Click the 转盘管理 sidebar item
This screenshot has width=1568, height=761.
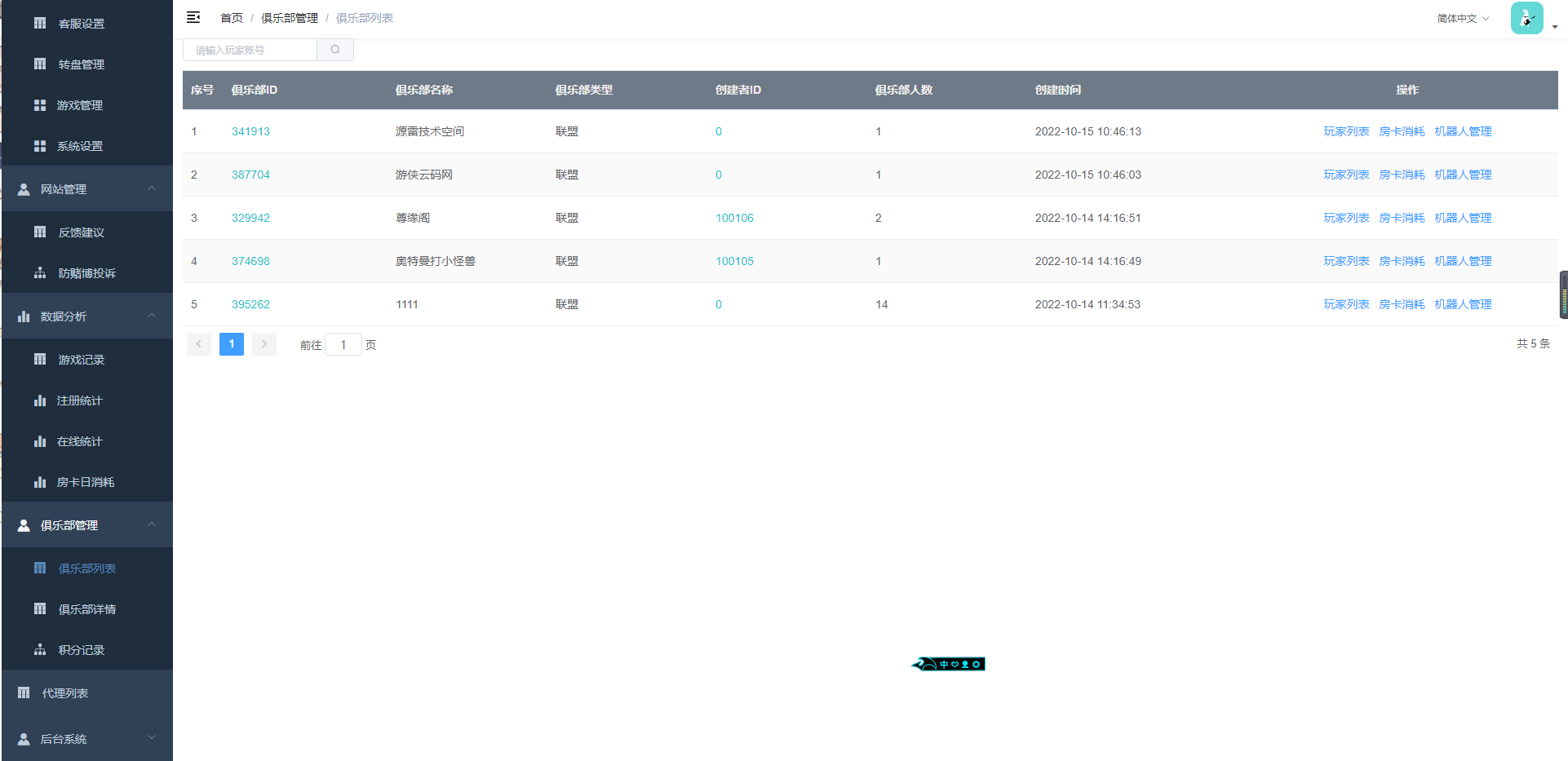point(81,64)
